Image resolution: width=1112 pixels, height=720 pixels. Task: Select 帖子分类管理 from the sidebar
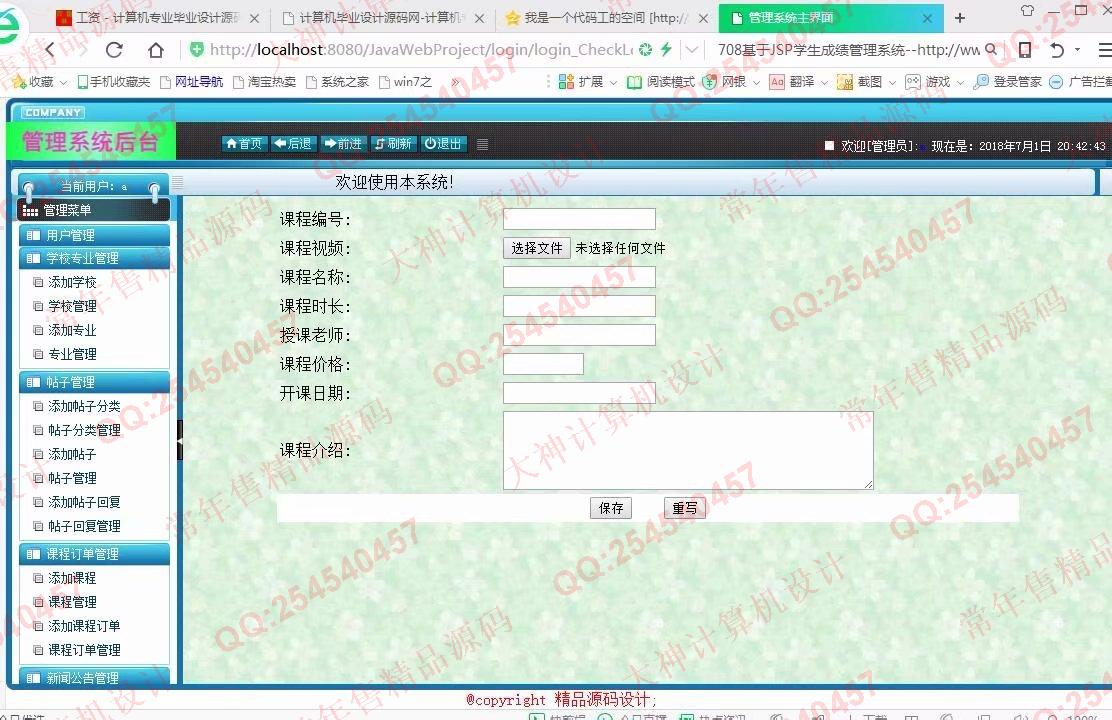[x=84, y=430]
